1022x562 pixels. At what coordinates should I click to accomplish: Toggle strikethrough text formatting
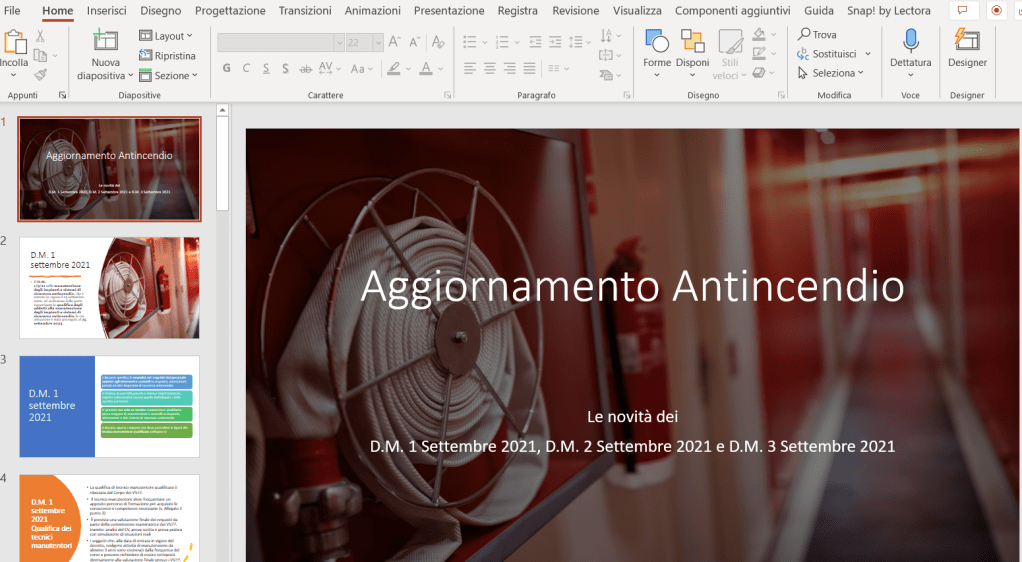pos(305,69)
